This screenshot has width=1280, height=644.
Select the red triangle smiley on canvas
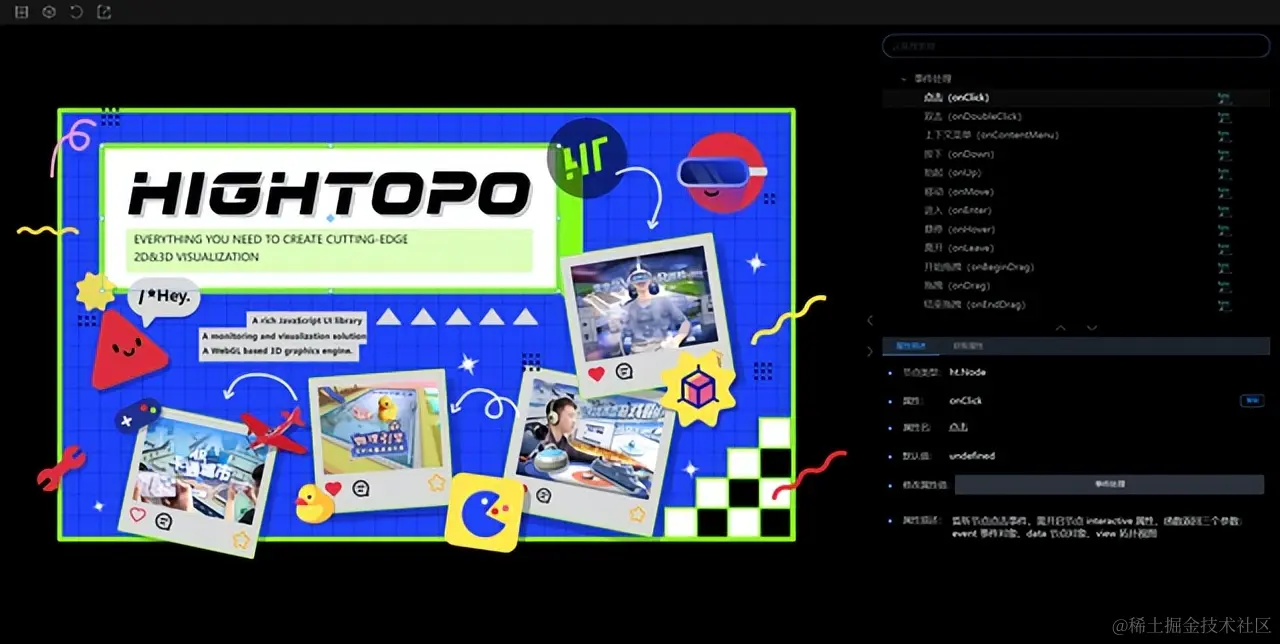pos(127,349)
